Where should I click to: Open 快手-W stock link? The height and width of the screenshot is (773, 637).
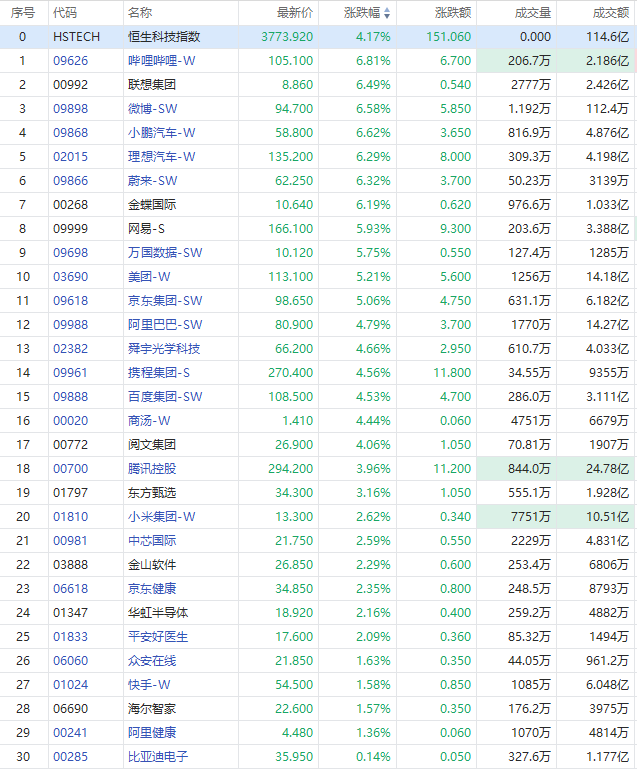[149, 685]
